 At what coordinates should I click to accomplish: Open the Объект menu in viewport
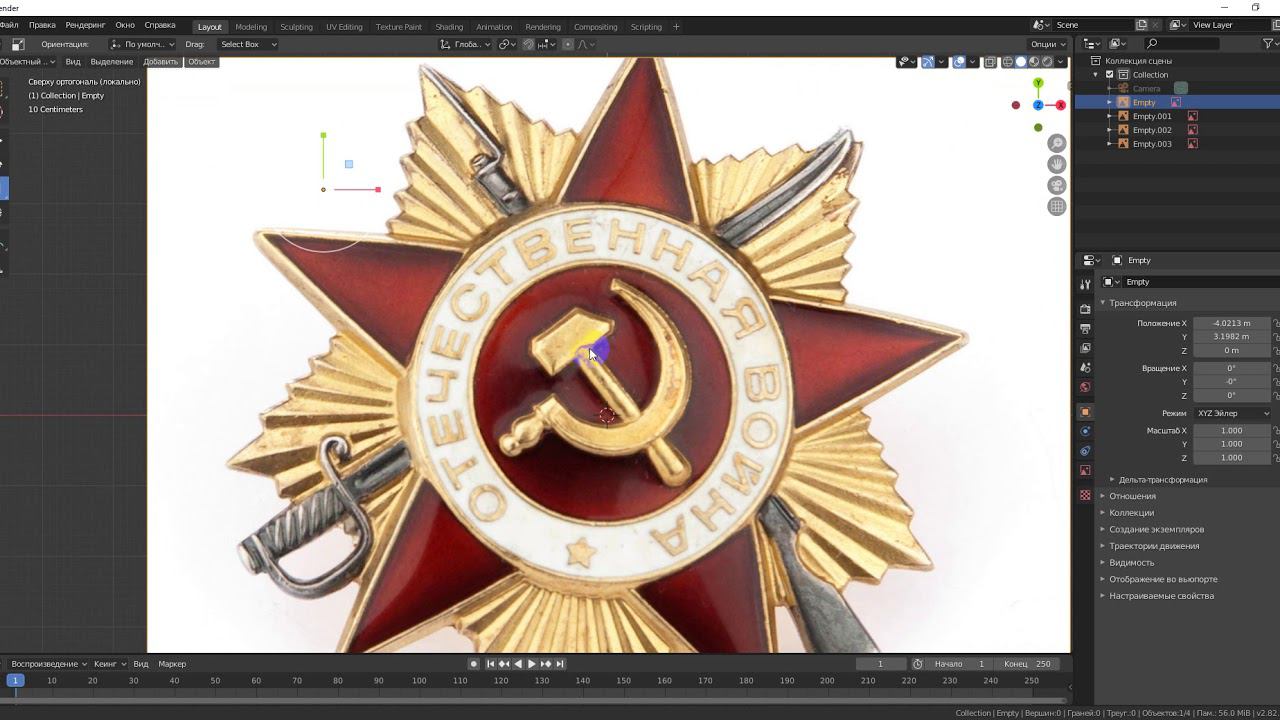pyautogui.click(x=202, y=62)
